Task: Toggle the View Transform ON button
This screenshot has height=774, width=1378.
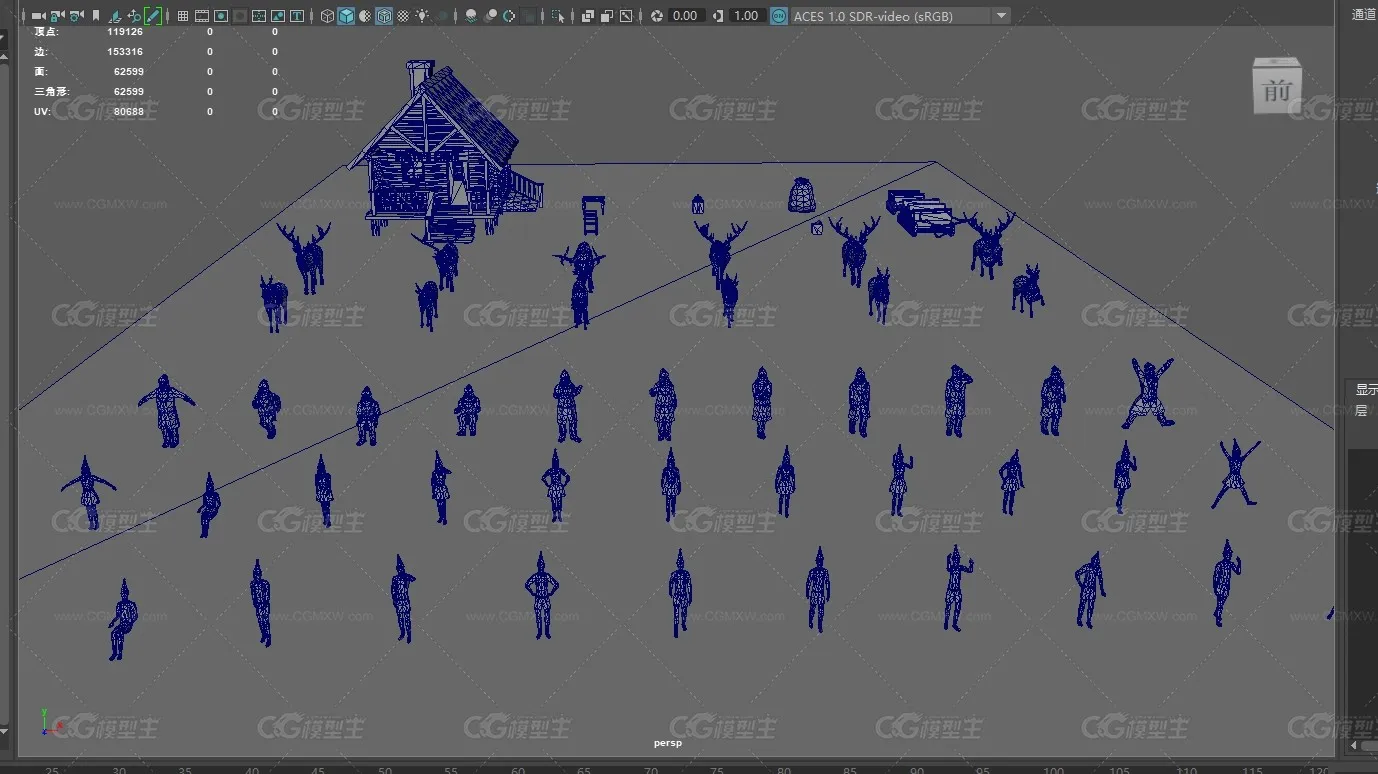Action: click(x=779, y=16)
